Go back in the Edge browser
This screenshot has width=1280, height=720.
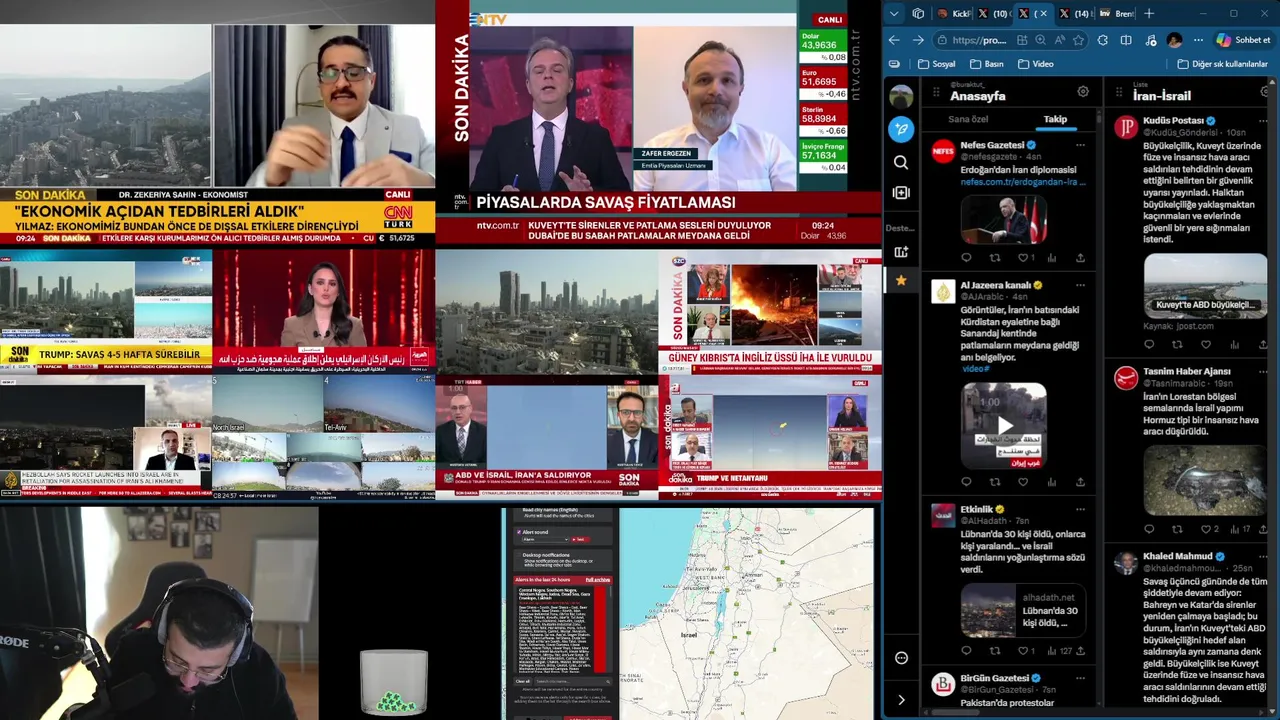[894, 40]
